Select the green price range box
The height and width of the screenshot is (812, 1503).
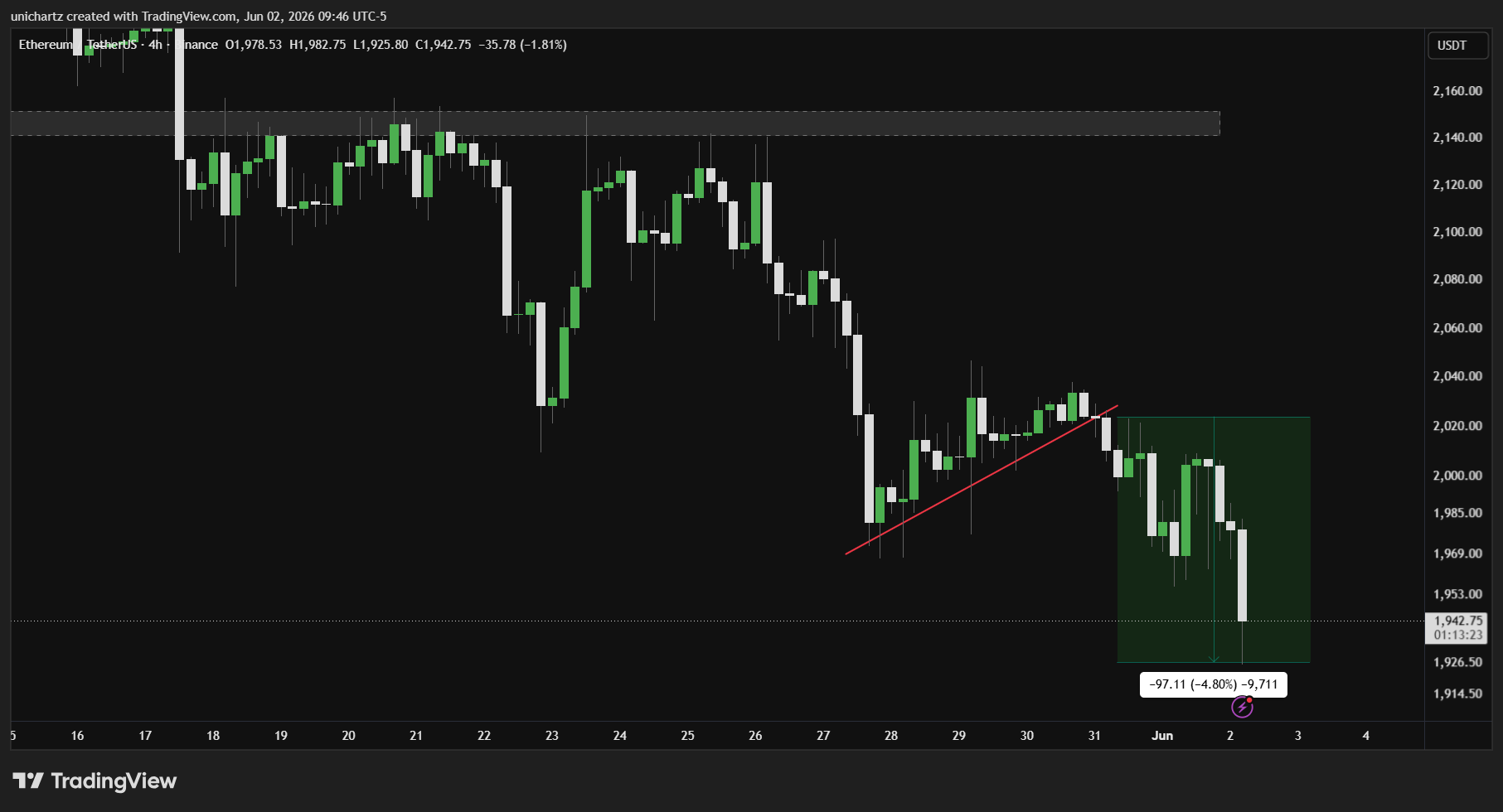[x=1214, y=539]
